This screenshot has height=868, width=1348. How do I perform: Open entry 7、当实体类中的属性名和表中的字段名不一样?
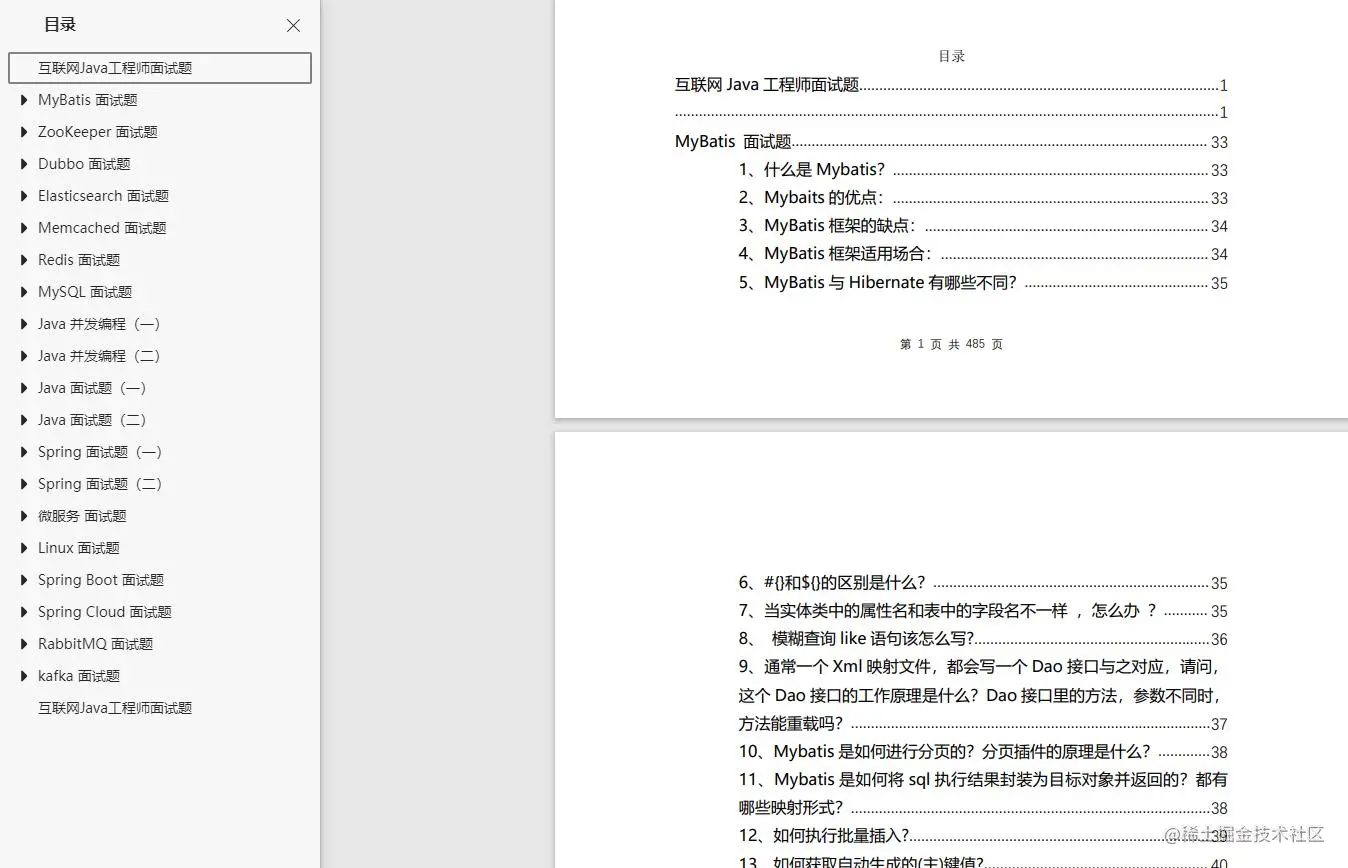pyautogui.click(x=983, y=611)
